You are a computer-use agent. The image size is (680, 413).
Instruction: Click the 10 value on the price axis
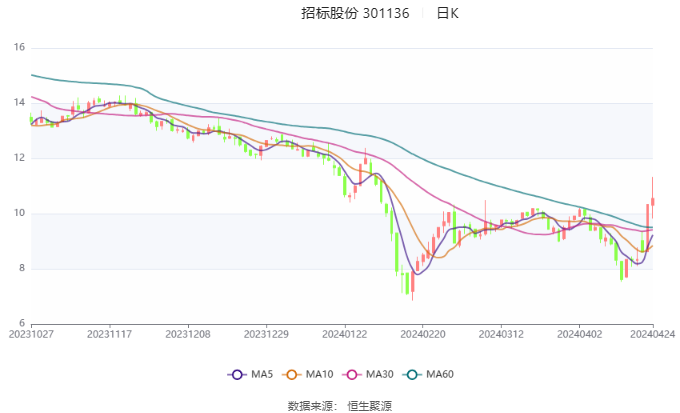19,213
